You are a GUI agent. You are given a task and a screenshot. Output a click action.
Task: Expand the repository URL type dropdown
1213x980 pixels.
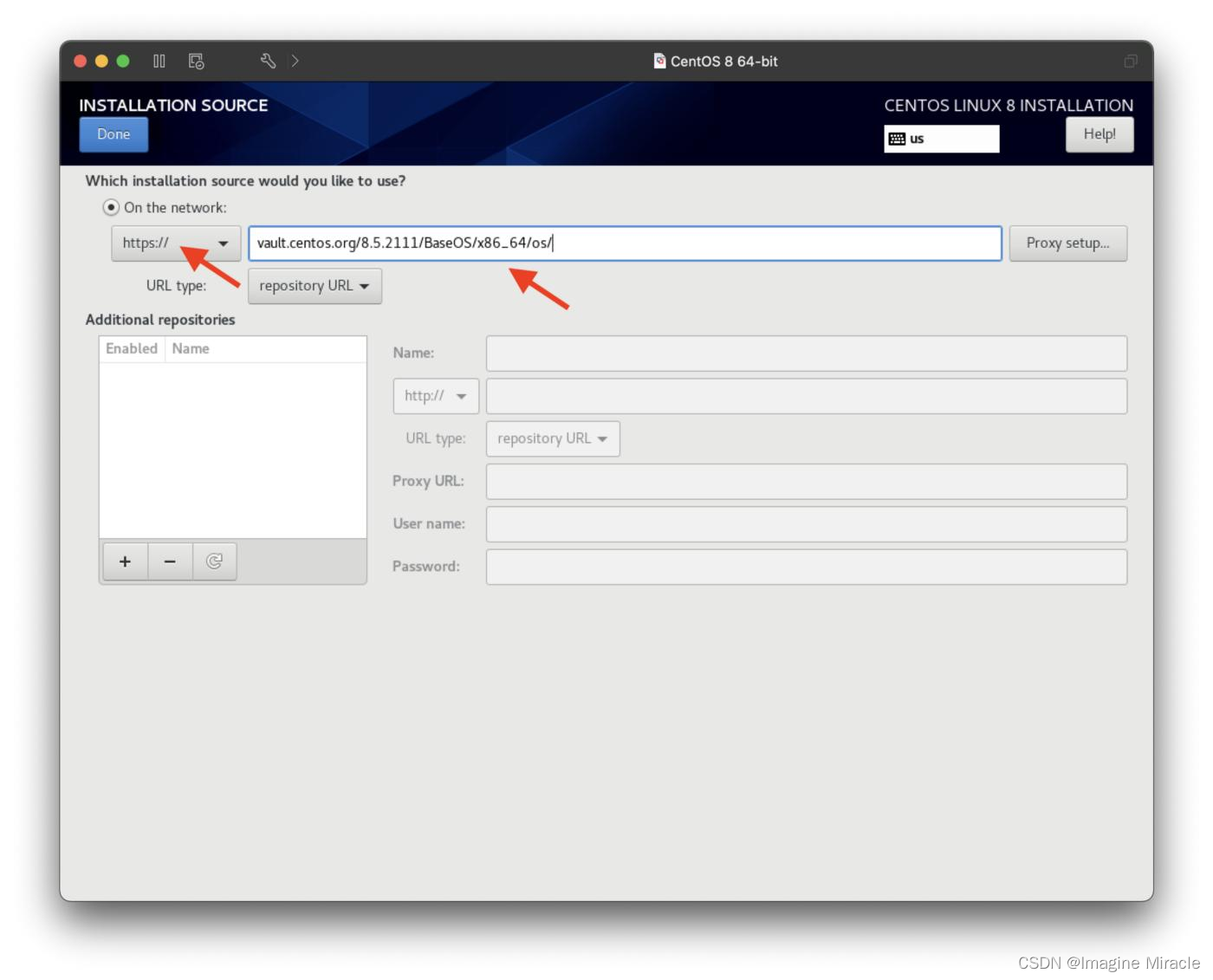[315, 286]
